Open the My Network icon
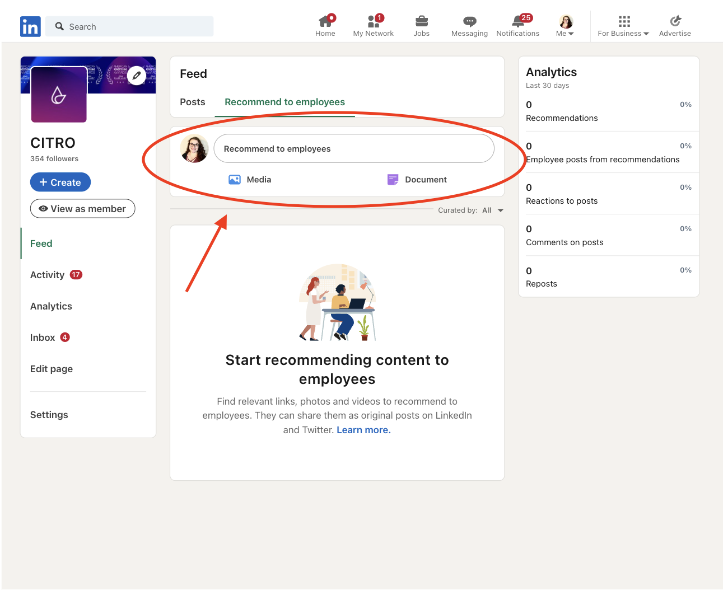The image size is (726, 602). coord(374,21)
